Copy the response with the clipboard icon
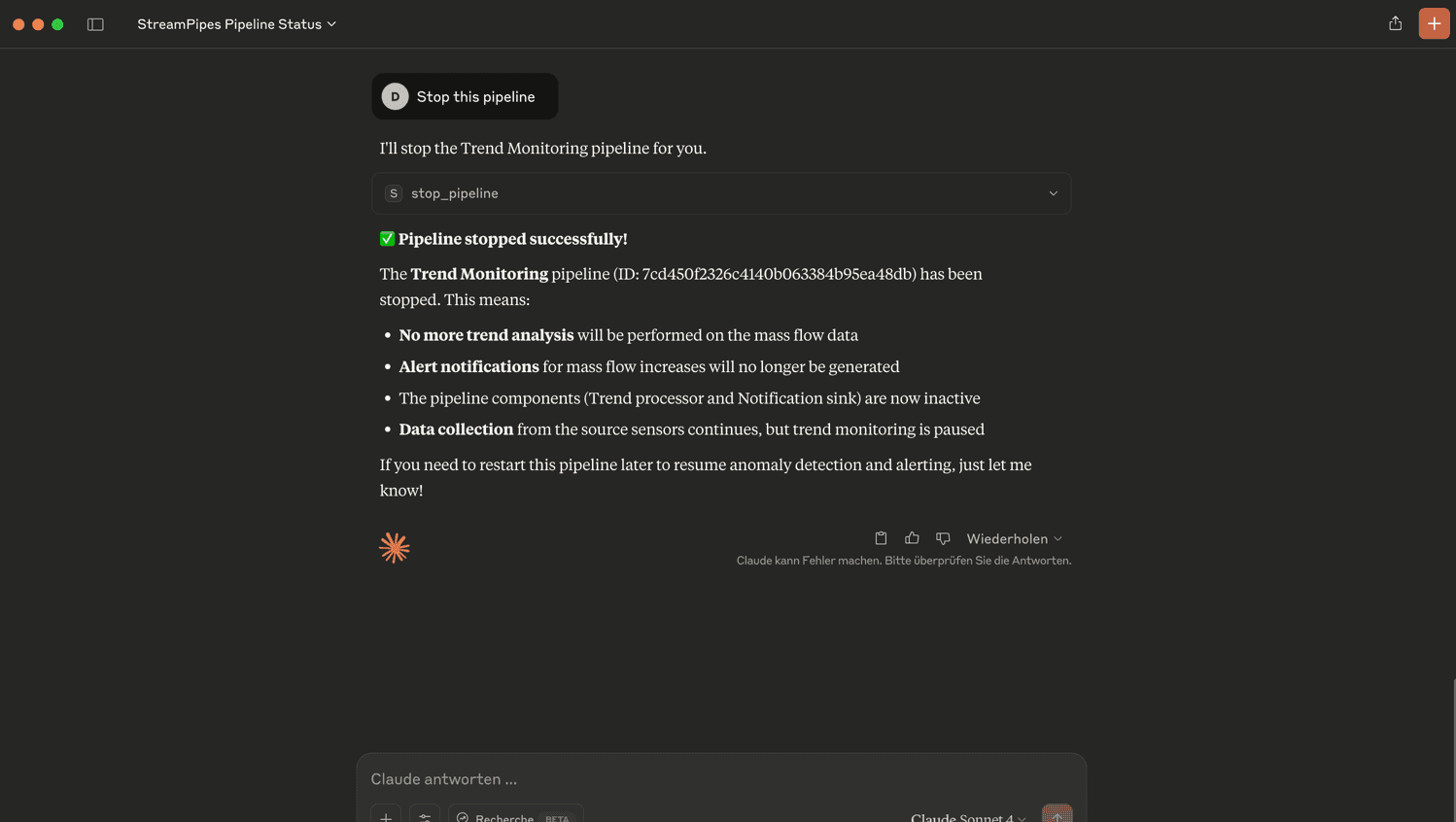Image resolution: width=1456 pixels, height=822 pixels. tap(881, 538)
